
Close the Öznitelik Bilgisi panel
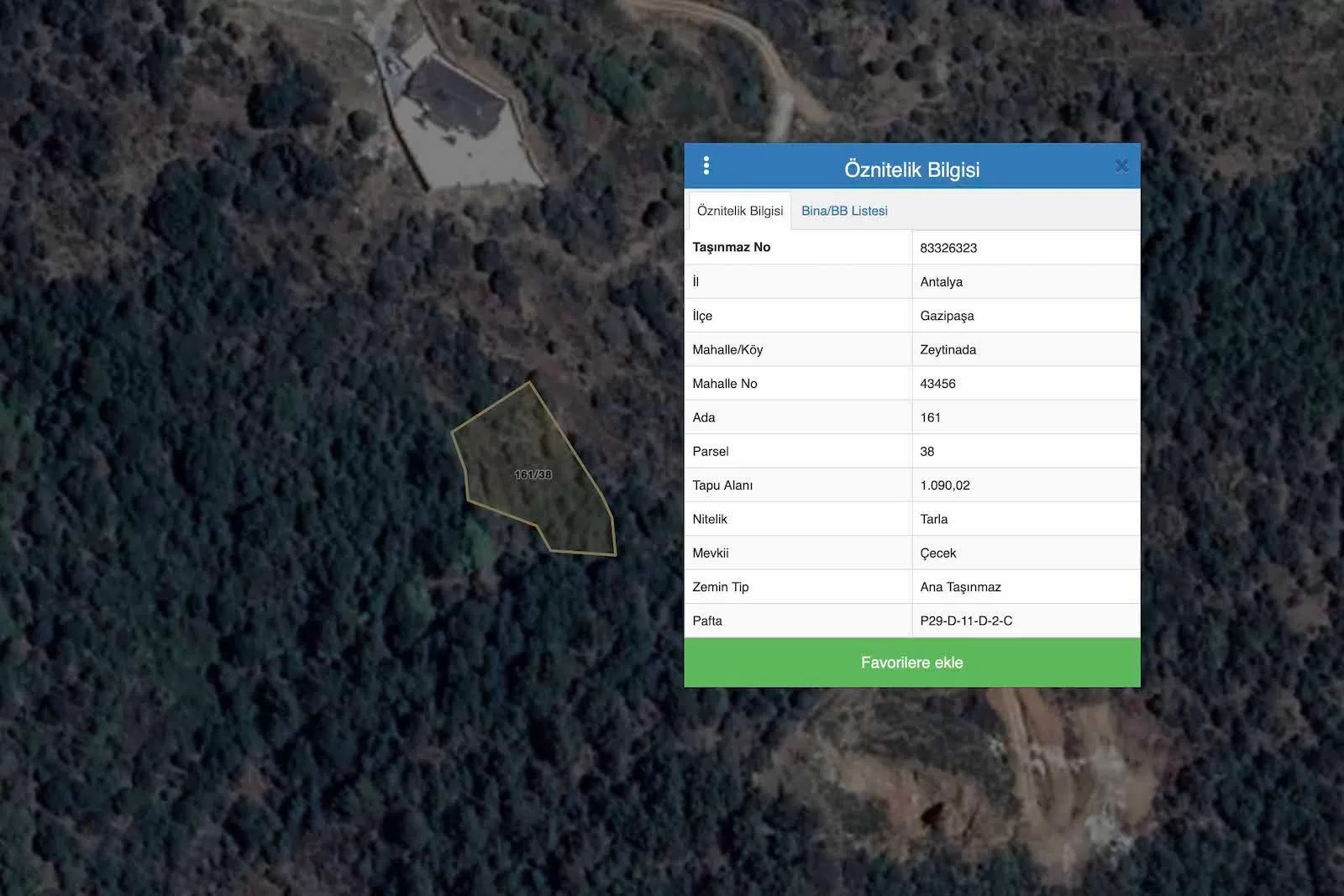(x=1121, y=166)
